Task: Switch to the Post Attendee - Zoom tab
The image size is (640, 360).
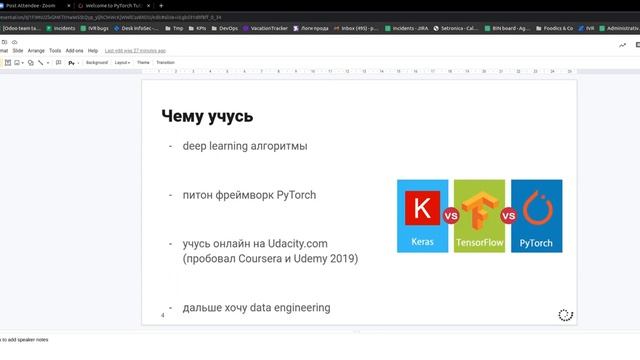Action: pos(31,6)
